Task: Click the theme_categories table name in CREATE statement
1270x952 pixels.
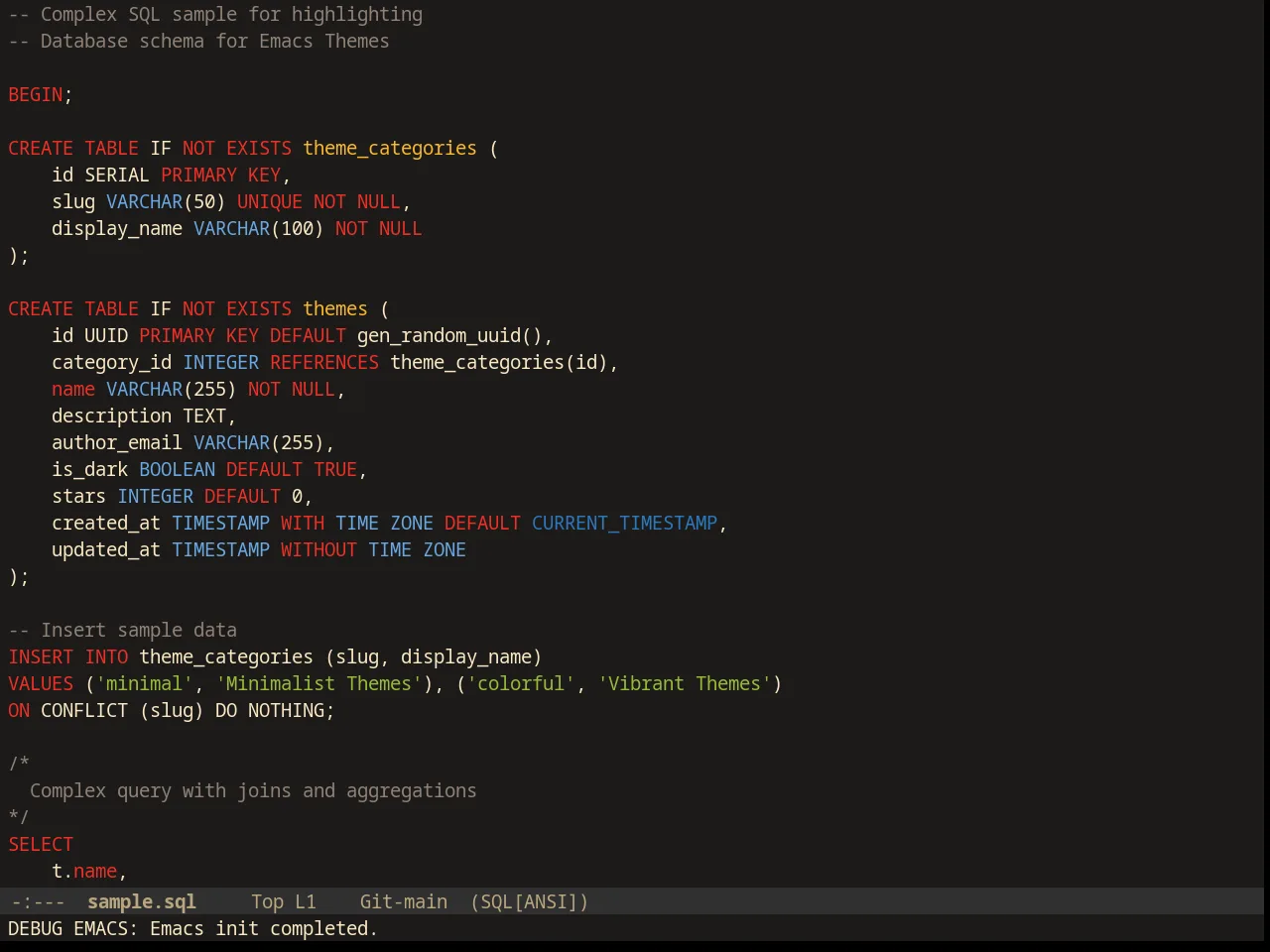Action: click(390, 148)
